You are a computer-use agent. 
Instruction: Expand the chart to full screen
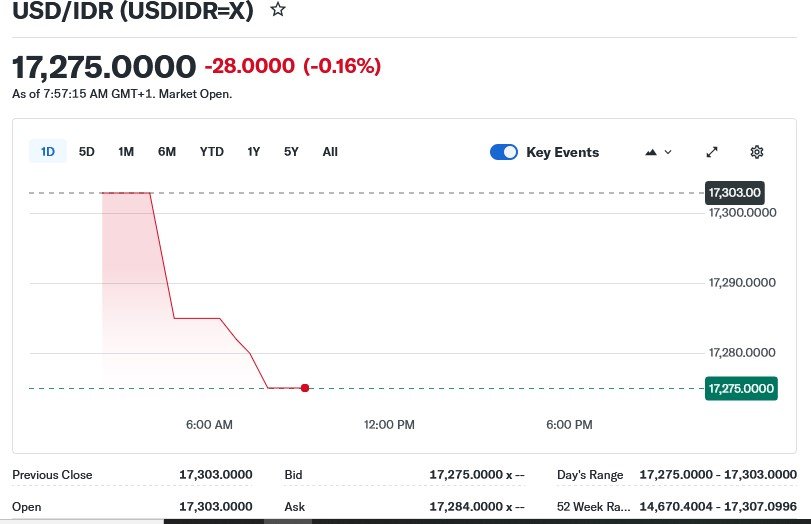tap(712, 152)
